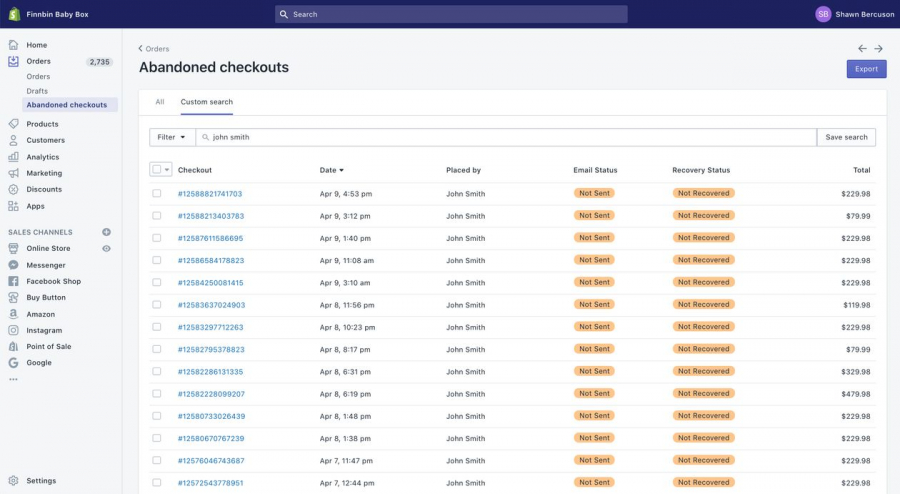Open the Discounts sidebar icon
Screen dimensions: 900x494
(13, 189)
